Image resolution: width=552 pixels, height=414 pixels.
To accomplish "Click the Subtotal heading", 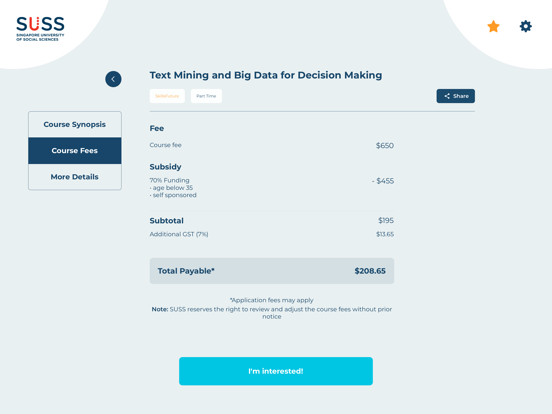I will (167, 221).
